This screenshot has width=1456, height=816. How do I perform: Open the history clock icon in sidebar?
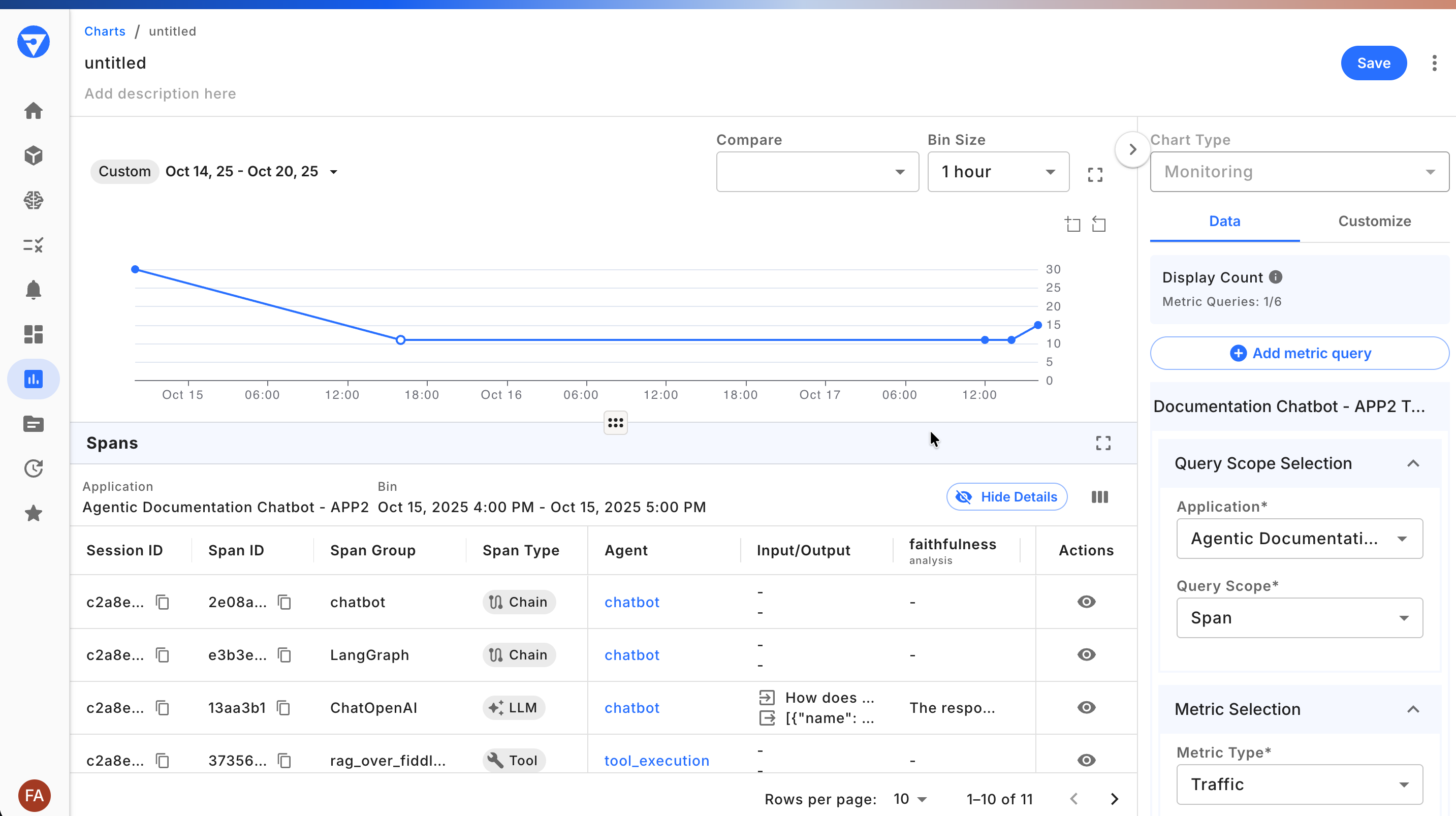click(x=34, y=468)
